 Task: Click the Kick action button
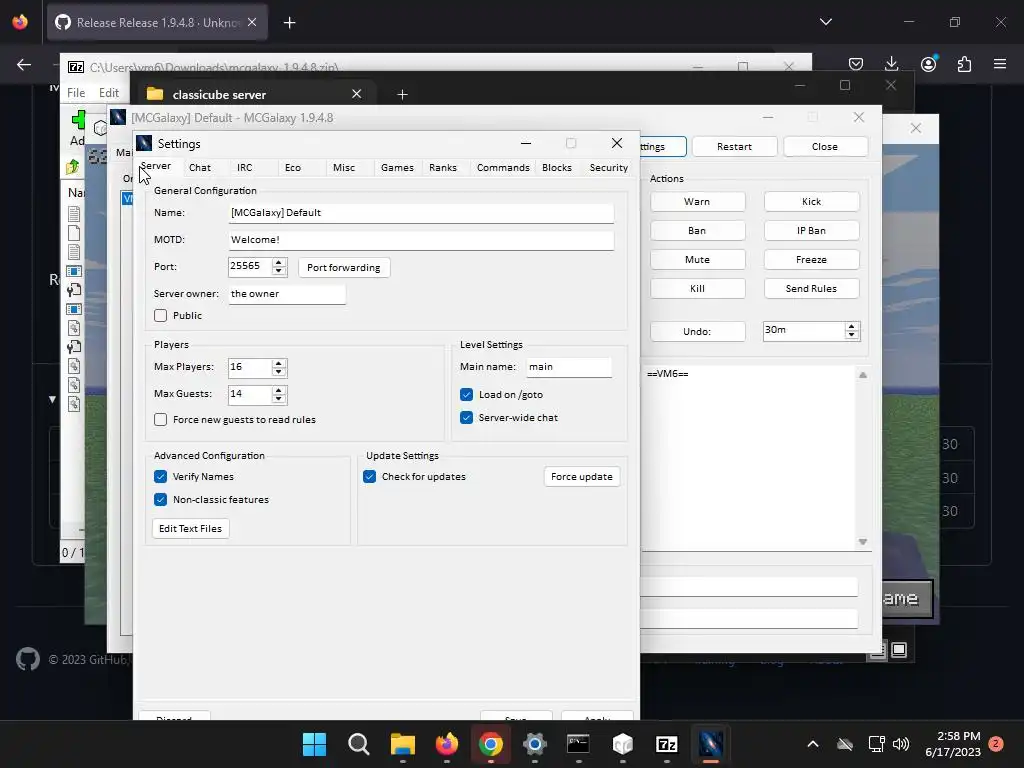[x=811, y=201]
